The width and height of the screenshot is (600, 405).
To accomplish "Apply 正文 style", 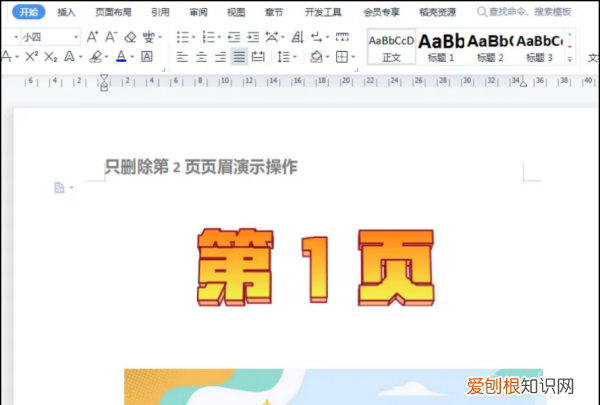I will [391, 47].
